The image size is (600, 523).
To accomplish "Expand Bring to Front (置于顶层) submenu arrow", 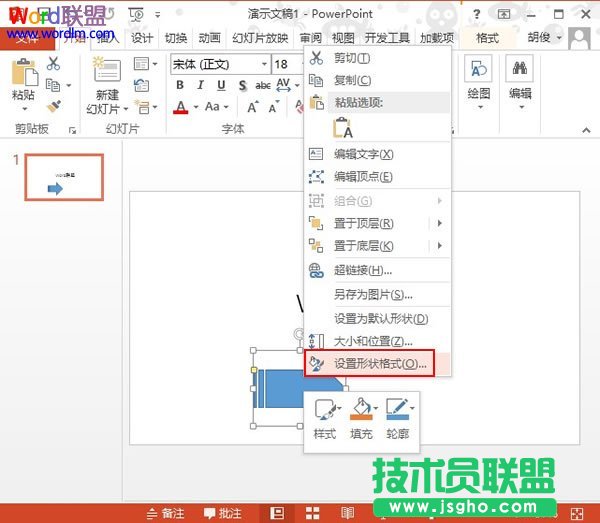I will tap(440, 223).
